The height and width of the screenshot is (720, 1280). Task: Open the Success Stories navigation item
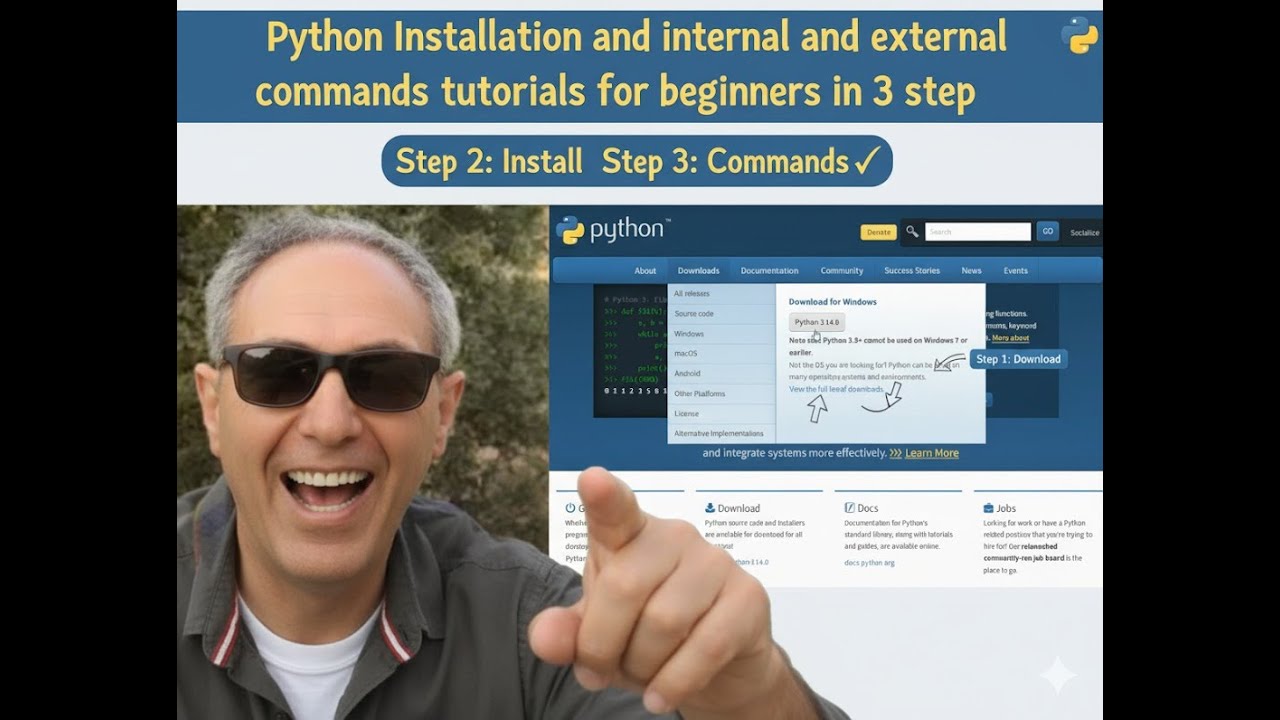[x=912, y=271]
